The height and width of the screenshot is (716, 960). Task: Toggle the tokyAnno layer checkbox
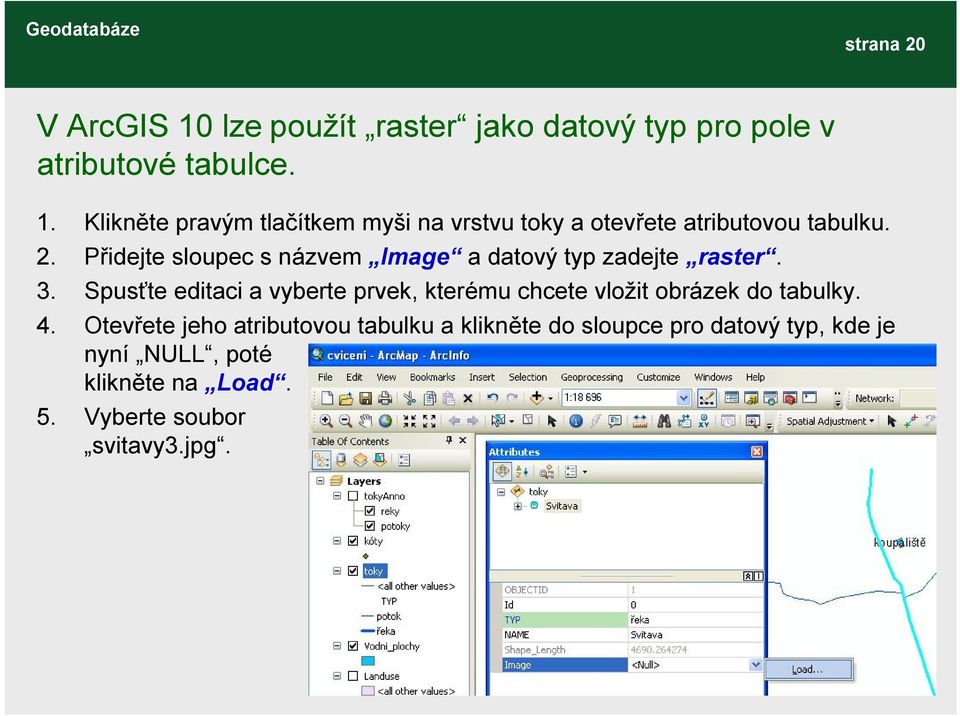click(x=353, y=496)
